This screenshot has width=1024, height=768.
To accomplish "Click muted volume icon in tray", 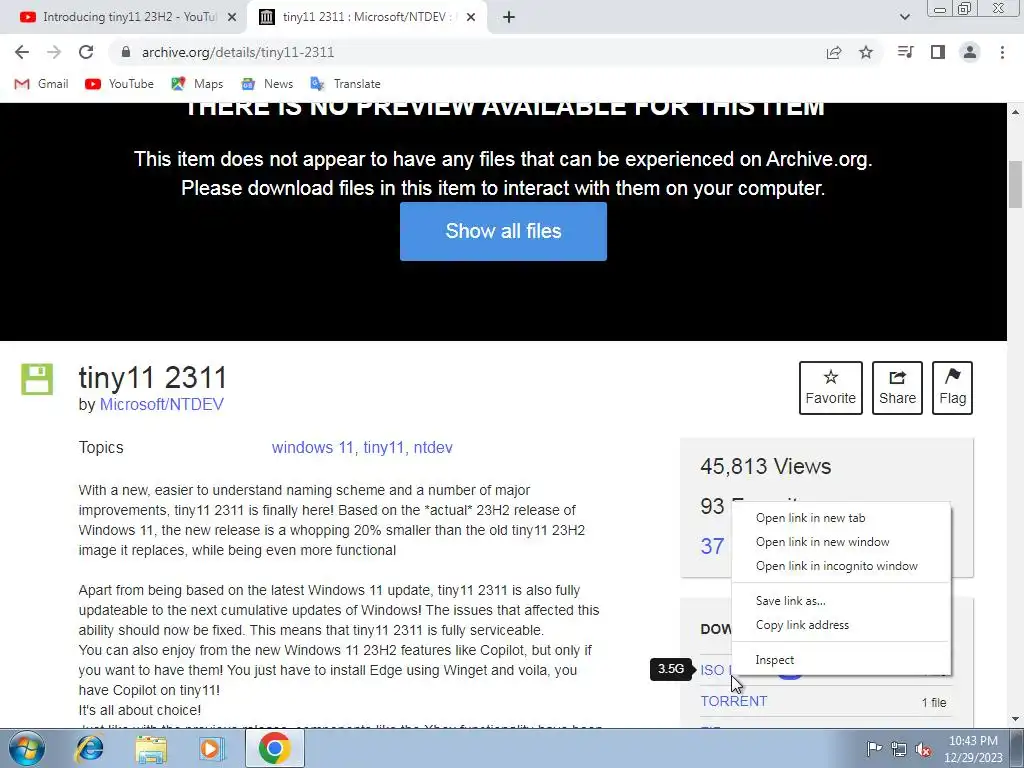I will click(x=923, y=749).
